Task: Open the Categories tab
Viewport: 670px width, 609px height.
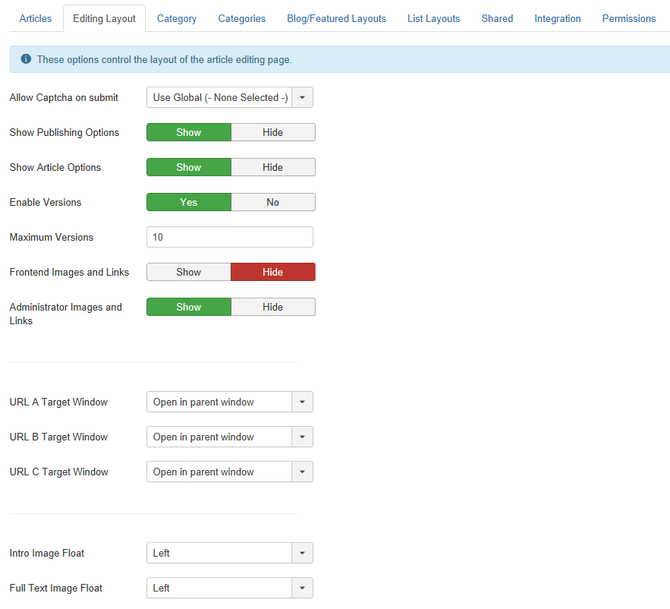Action: [x=242, y=18]
